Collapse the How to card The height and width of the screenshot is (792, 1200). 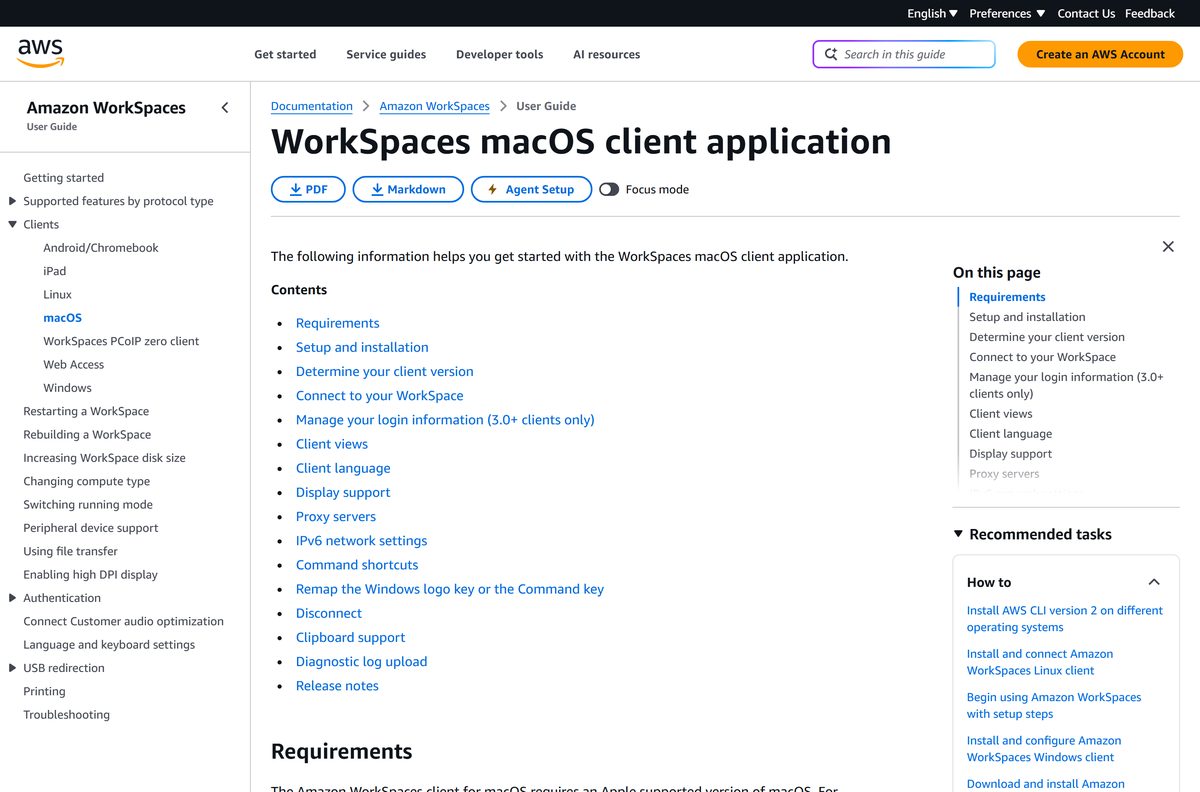click(x=1154, y=582)
